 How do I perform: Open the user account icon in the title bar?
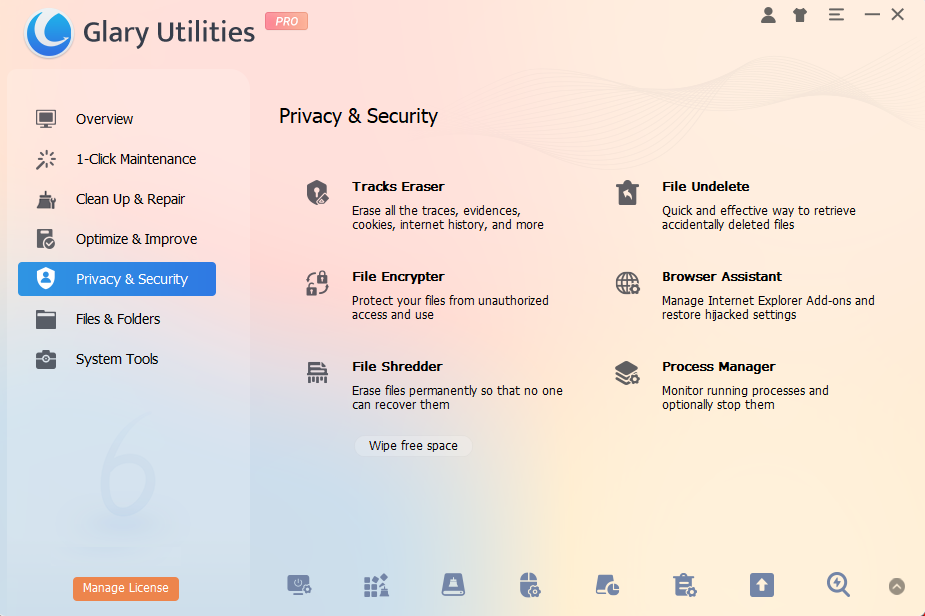tap(768, 15)
